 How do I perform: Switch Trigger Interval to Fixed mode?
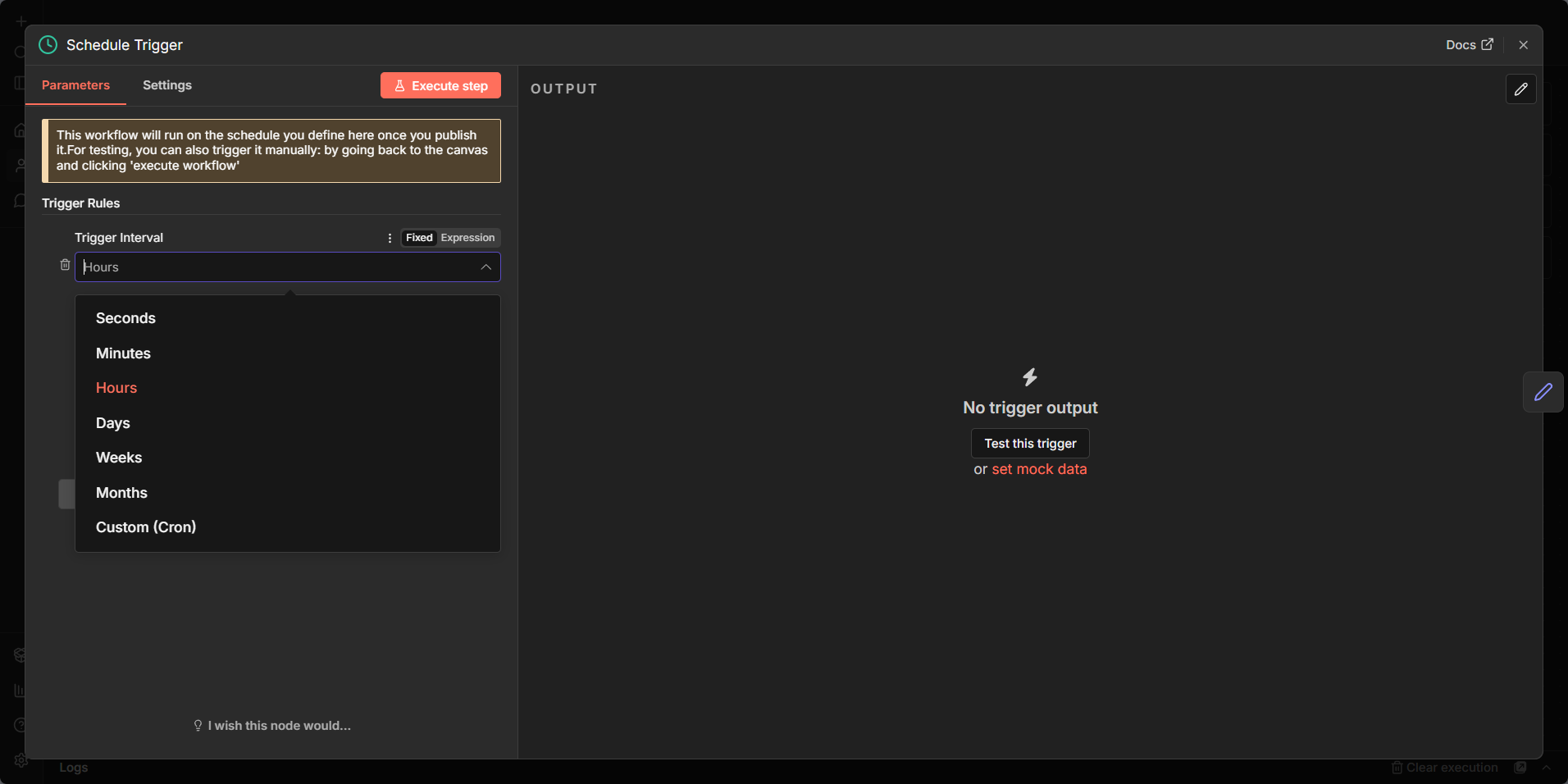[x=419, y=238]
